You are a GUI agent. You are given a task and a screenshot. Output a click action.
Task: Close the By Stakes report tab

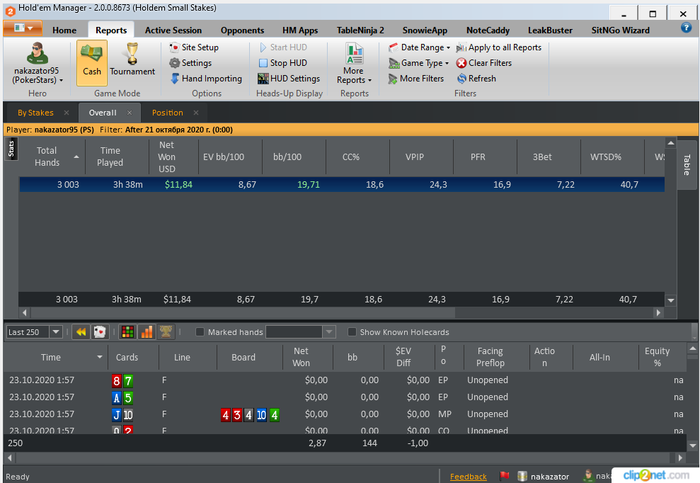click(67, 112)
